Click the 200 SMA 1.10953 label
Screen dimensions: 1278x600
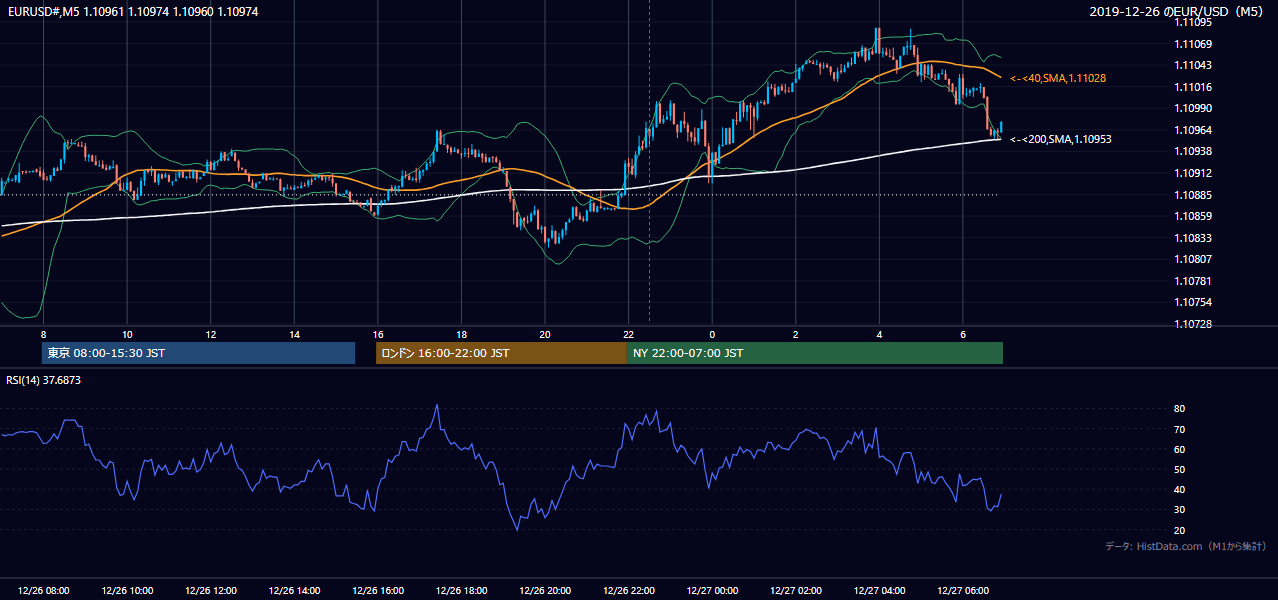tap(1061, 140)
